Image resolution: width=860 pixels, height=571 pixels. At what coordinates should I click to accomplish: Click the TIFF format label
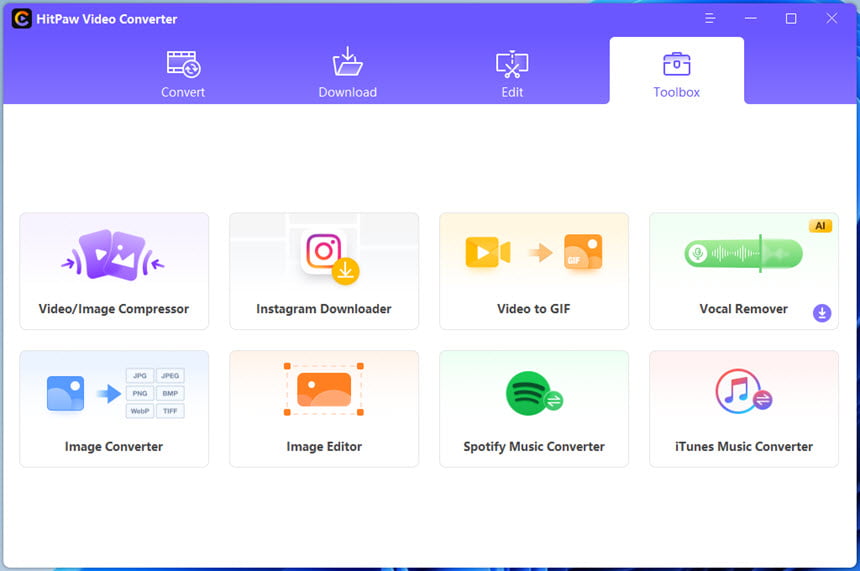170,411
